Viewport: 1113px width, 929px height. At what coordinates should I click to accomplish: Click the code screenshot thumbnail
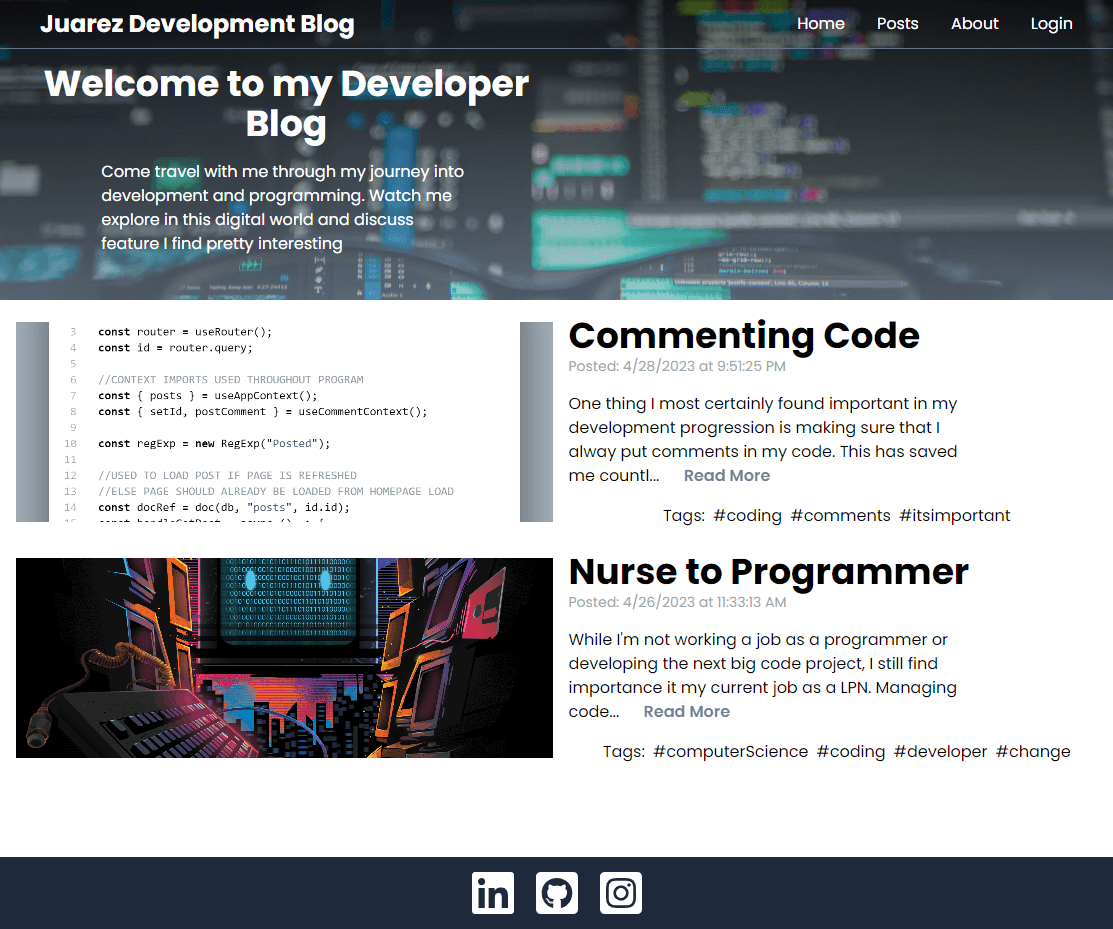284,422
